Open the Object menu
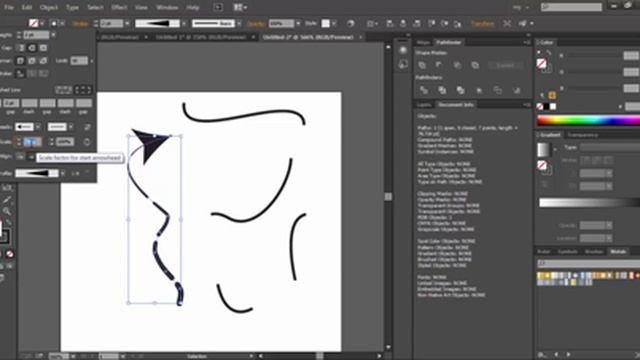This screenshot has width=640, height=360. [49, 7]
